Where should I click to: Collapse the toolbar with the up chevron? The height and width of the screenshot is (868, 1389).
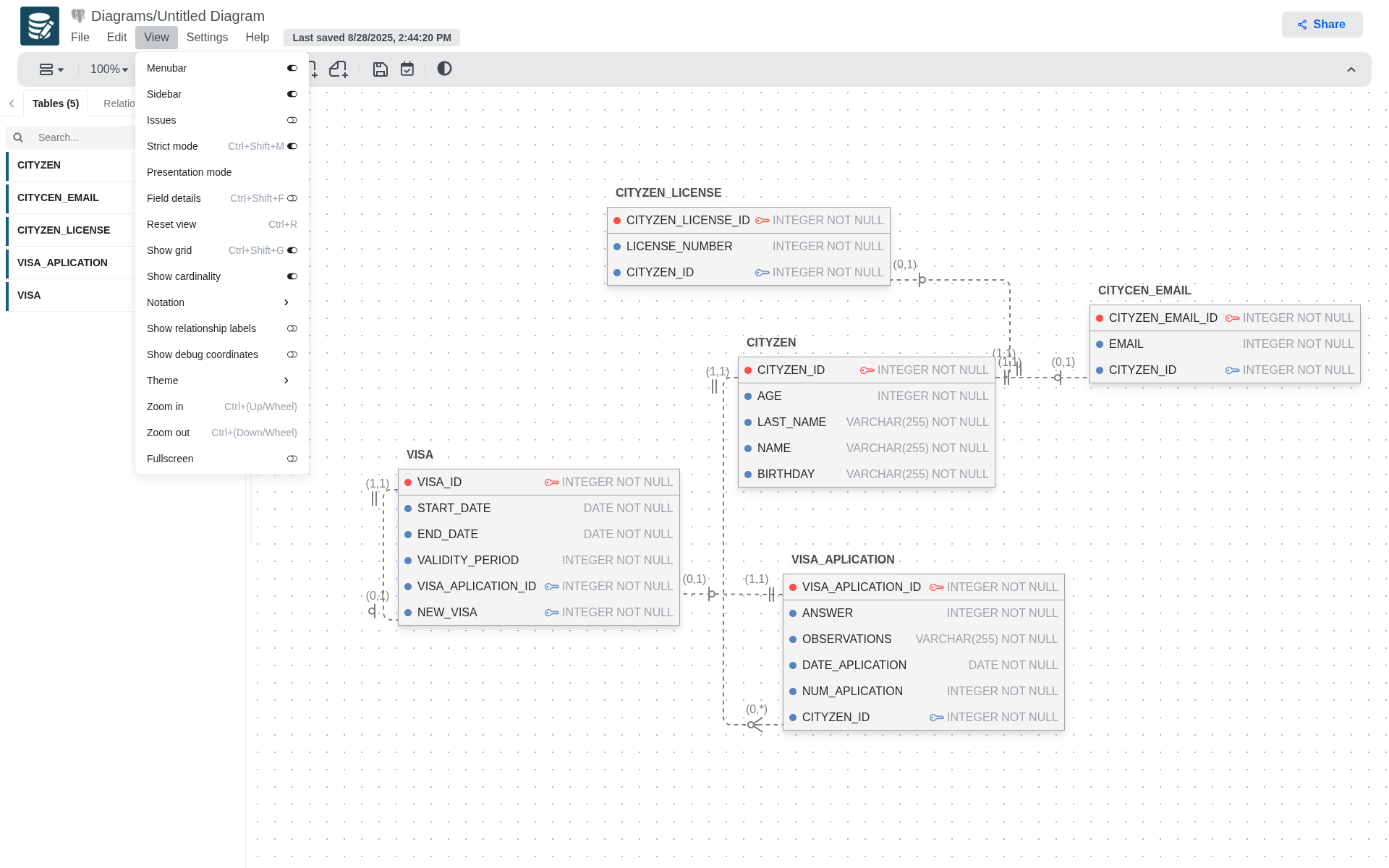1351,69
